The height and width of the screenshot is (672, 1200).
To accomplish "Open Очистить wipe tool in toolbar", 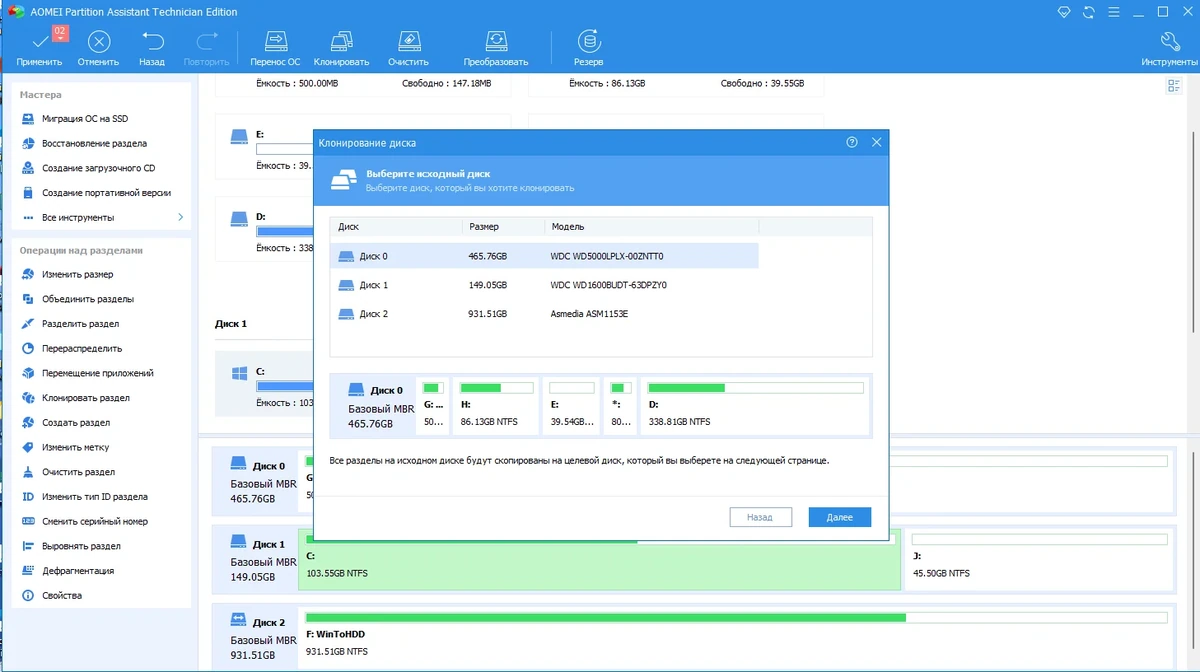I will (x=408, y=47).
